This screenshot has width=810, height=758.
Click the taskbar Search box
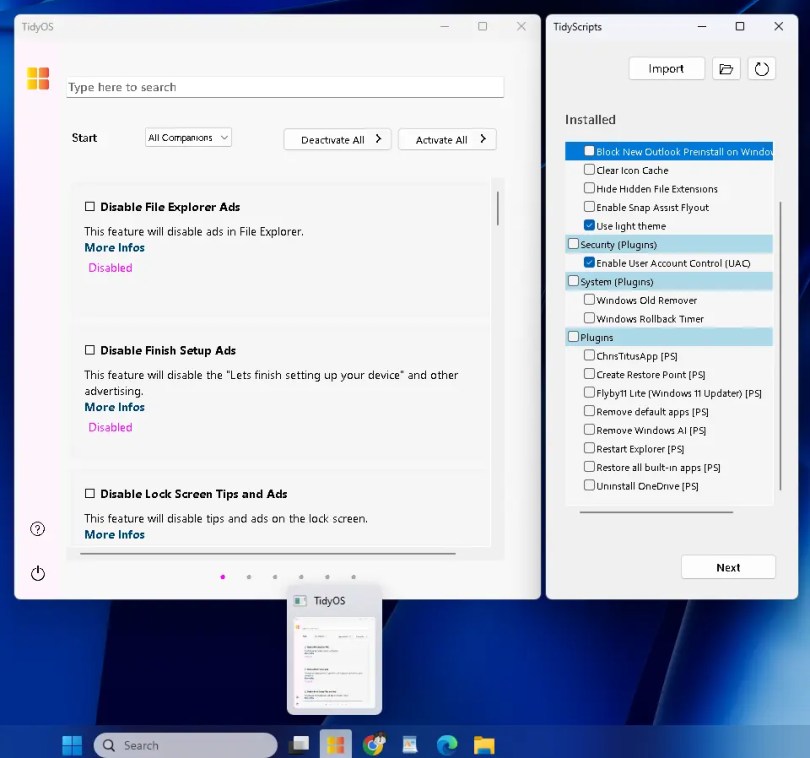pyautogui.click(x=185, y=745)
